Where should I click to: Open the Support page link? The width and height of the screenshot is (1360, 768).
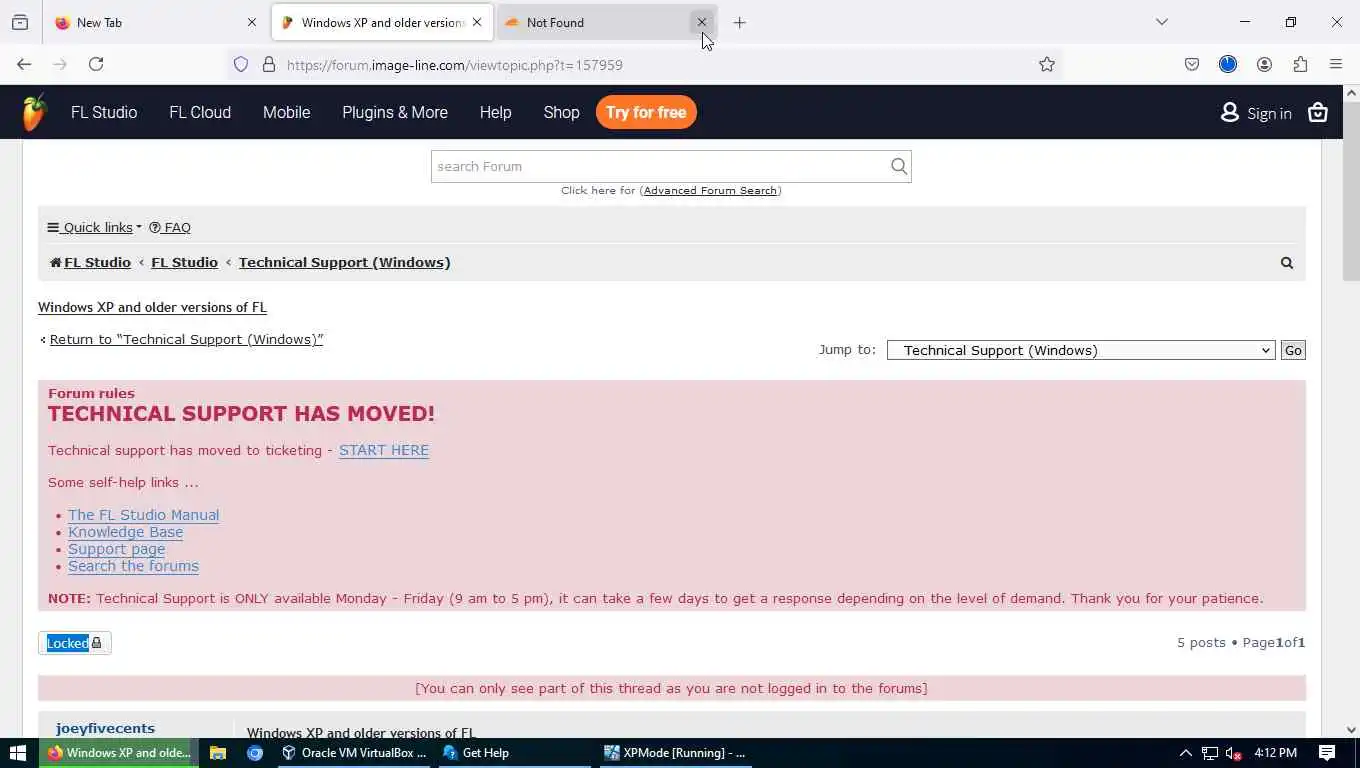coord(116,549)
